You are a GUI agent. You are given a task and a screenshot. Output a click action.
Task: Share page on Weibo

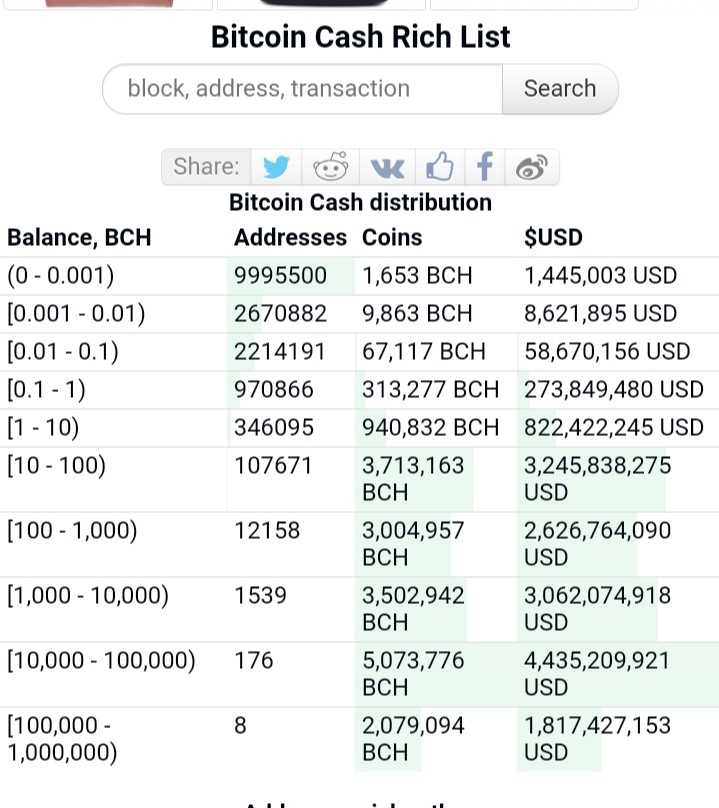[x=532, y=167]
